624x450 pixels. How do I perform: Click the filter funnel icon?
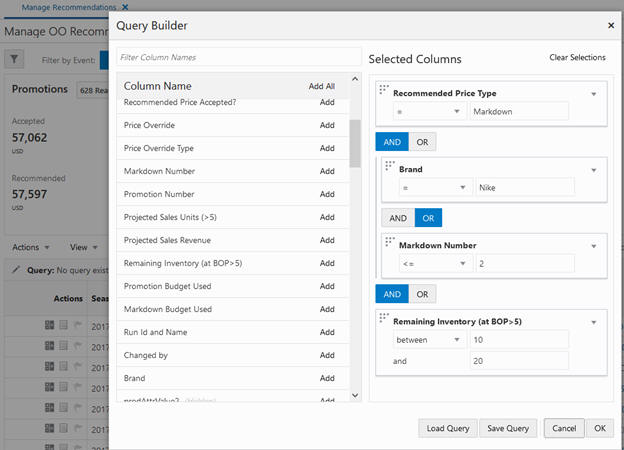[x=14, y=60]
